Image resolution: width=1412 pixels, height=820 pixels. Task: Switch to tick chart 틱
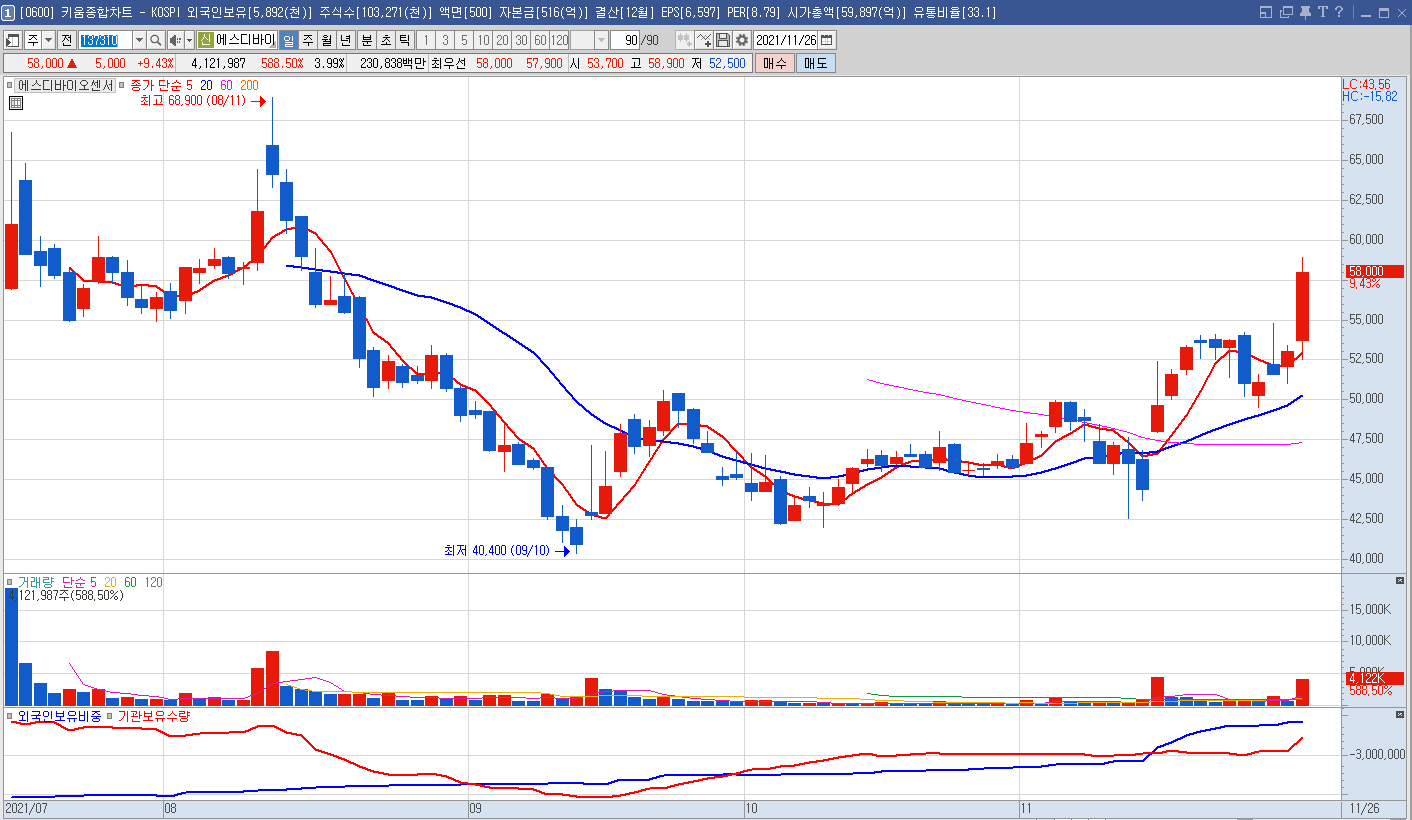tap(404, 40)
